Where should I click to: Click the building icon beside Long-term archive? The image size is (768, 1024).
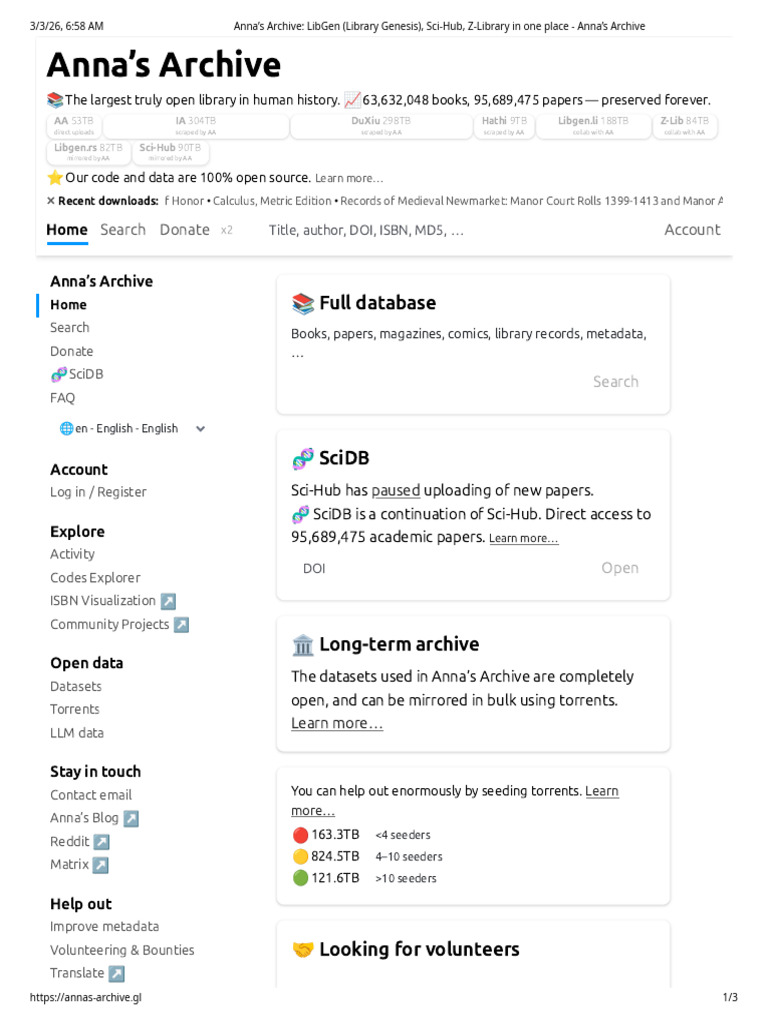[302, 645]
